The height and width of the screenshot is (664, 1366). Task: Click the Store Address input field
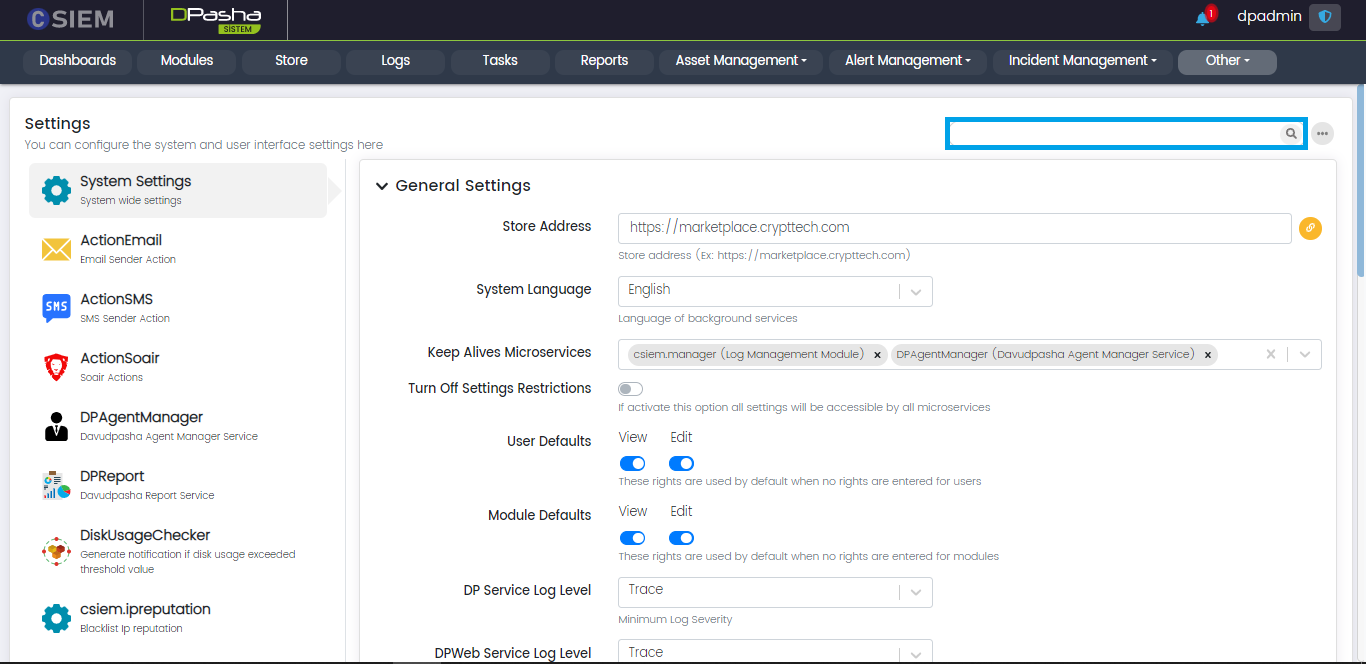click(x=954, y=228)
